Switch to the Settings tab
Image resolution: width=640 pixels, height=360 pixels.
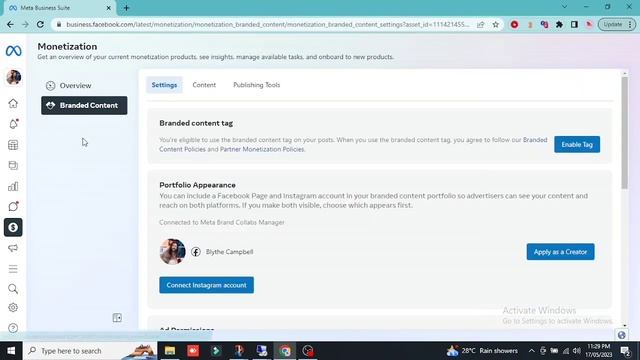[x=164, y=85]
